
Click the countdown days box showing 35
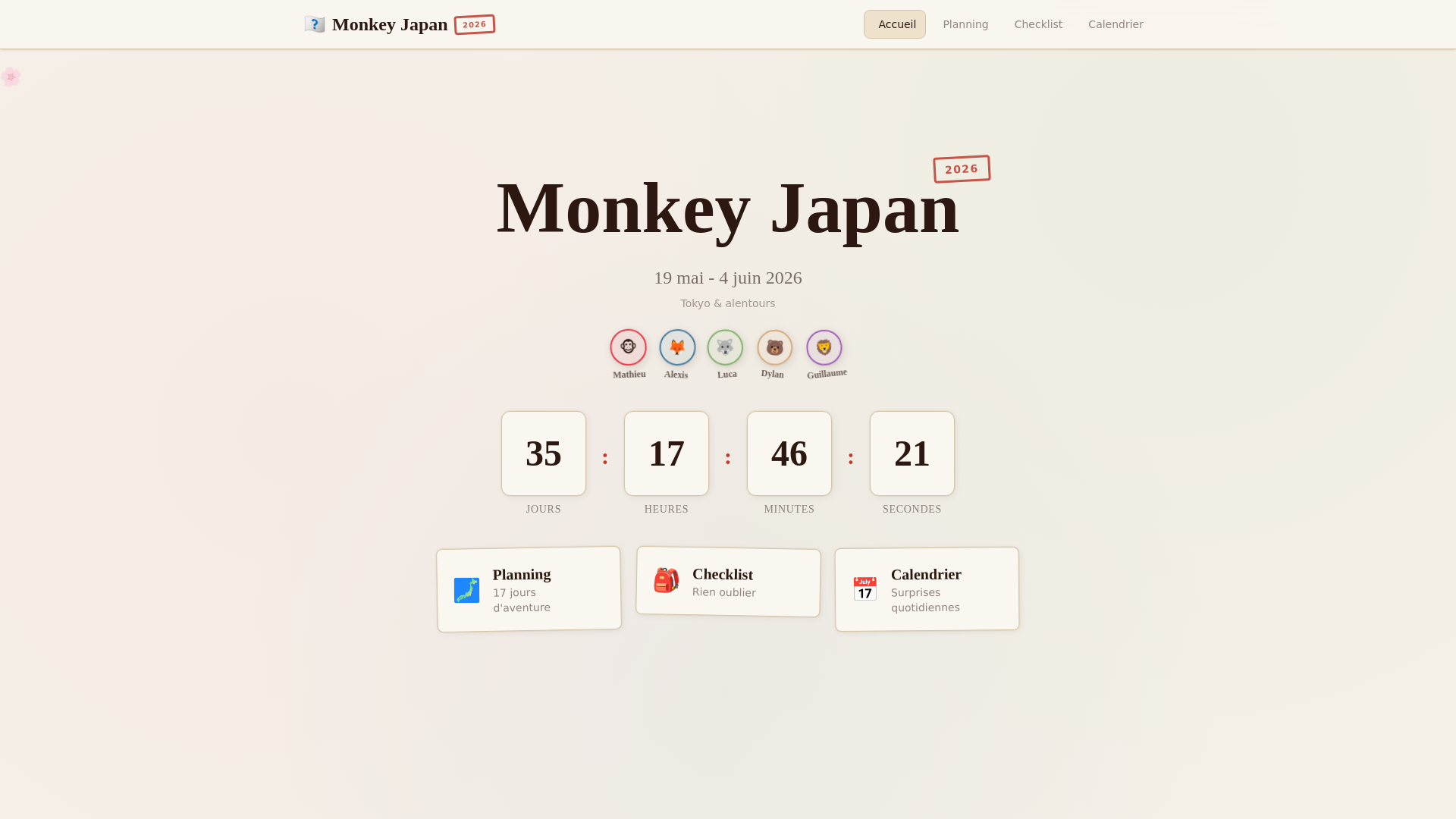click(544, 453)
